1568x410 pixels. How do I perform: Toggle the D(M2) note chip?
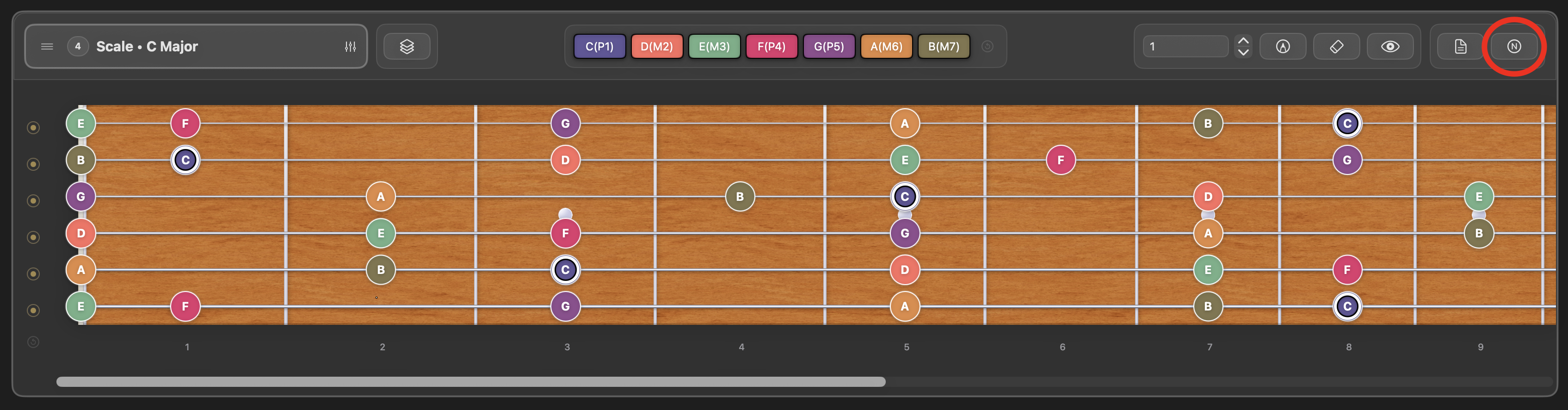click(x=657, y=46)
